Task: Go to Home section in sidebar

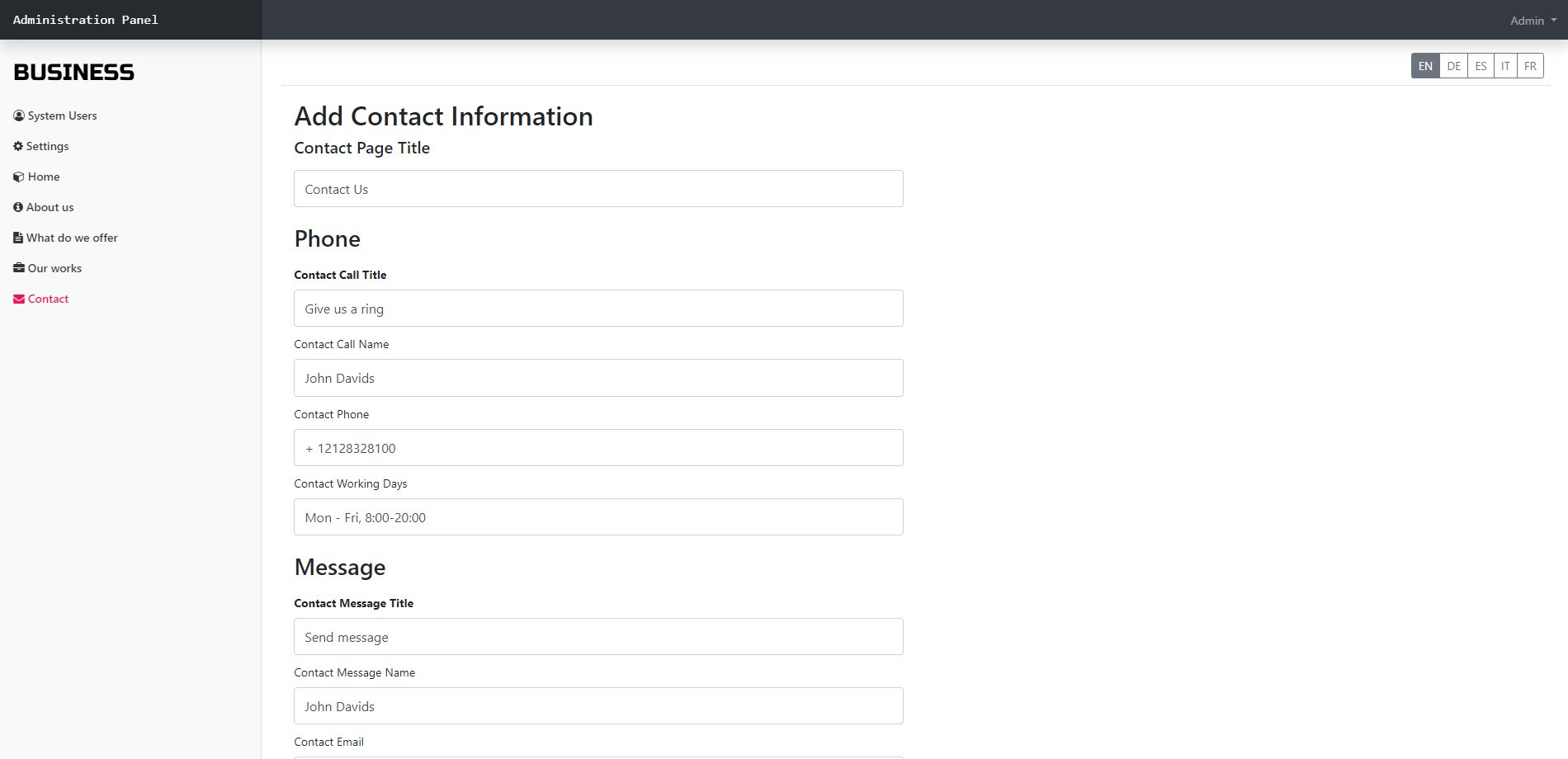Action: pos(36,177)
